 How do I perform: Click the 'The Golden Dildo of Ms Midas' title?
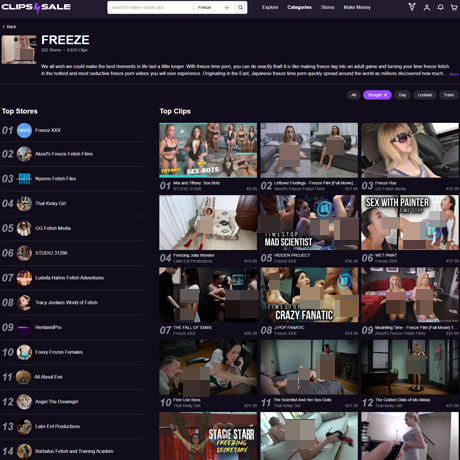pyautogui.click(x=403, y=400)
